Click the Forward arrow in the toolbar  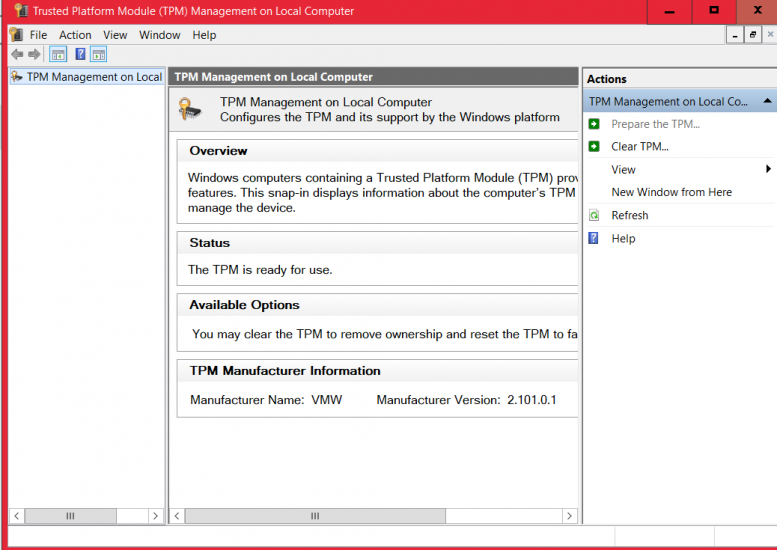point(35,54)
